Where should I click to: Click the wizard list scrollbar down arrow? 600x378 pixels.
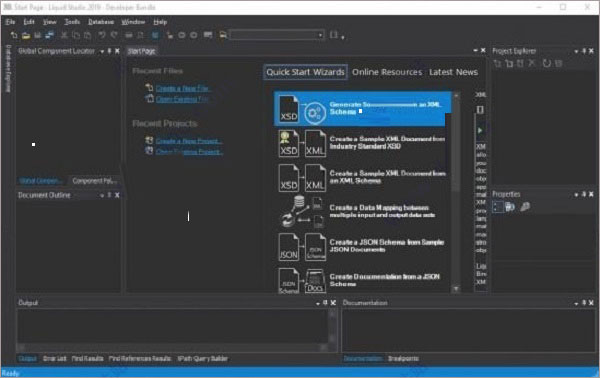click(x=456, y=289)
